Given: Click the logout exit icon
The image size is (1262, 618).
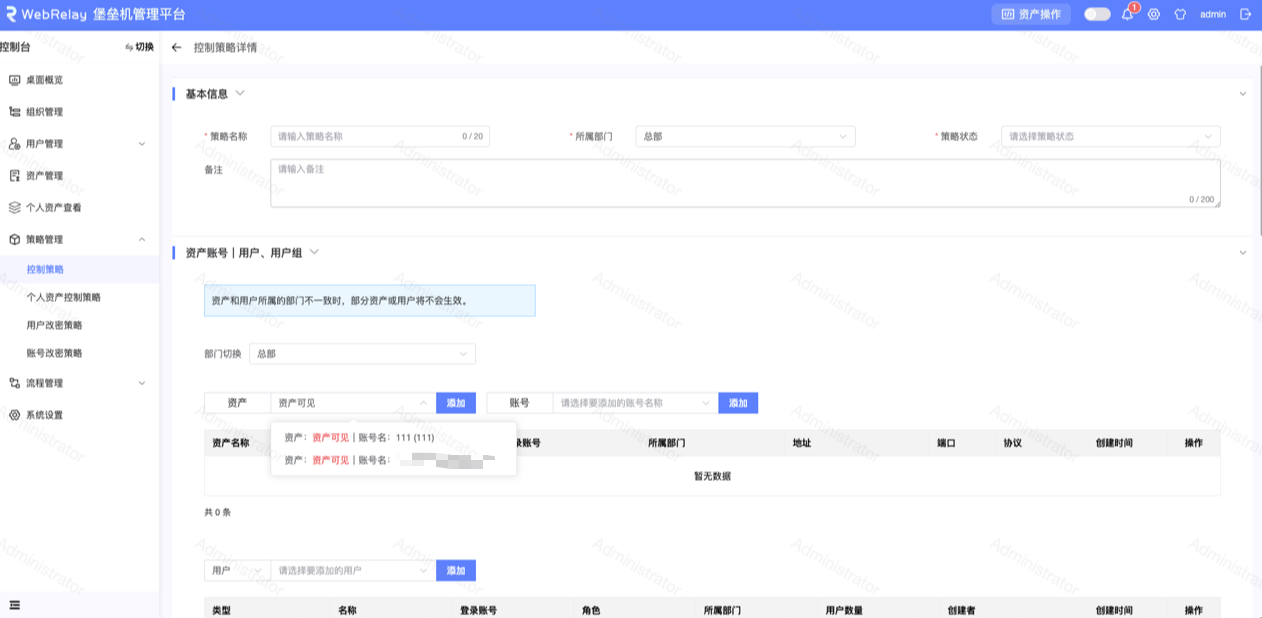Looking at the screenshot, I should 1245,14.
